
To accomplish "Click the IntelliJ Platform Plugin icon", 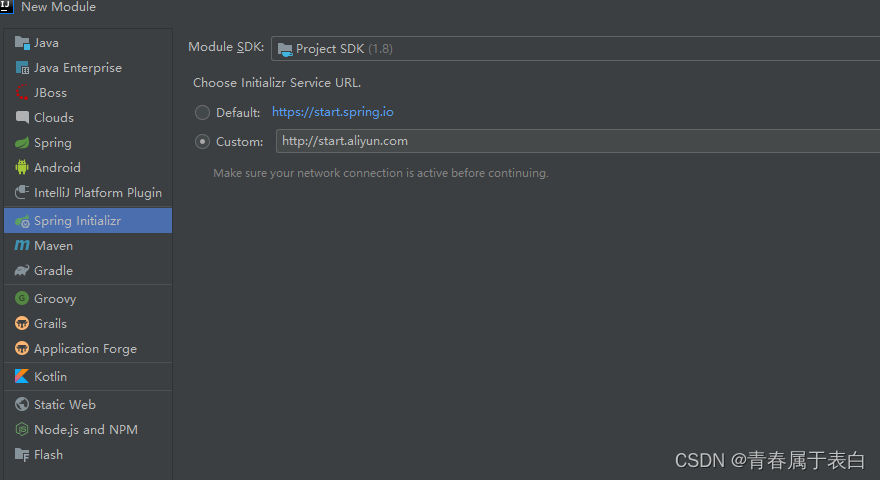I will click(22, 193).
